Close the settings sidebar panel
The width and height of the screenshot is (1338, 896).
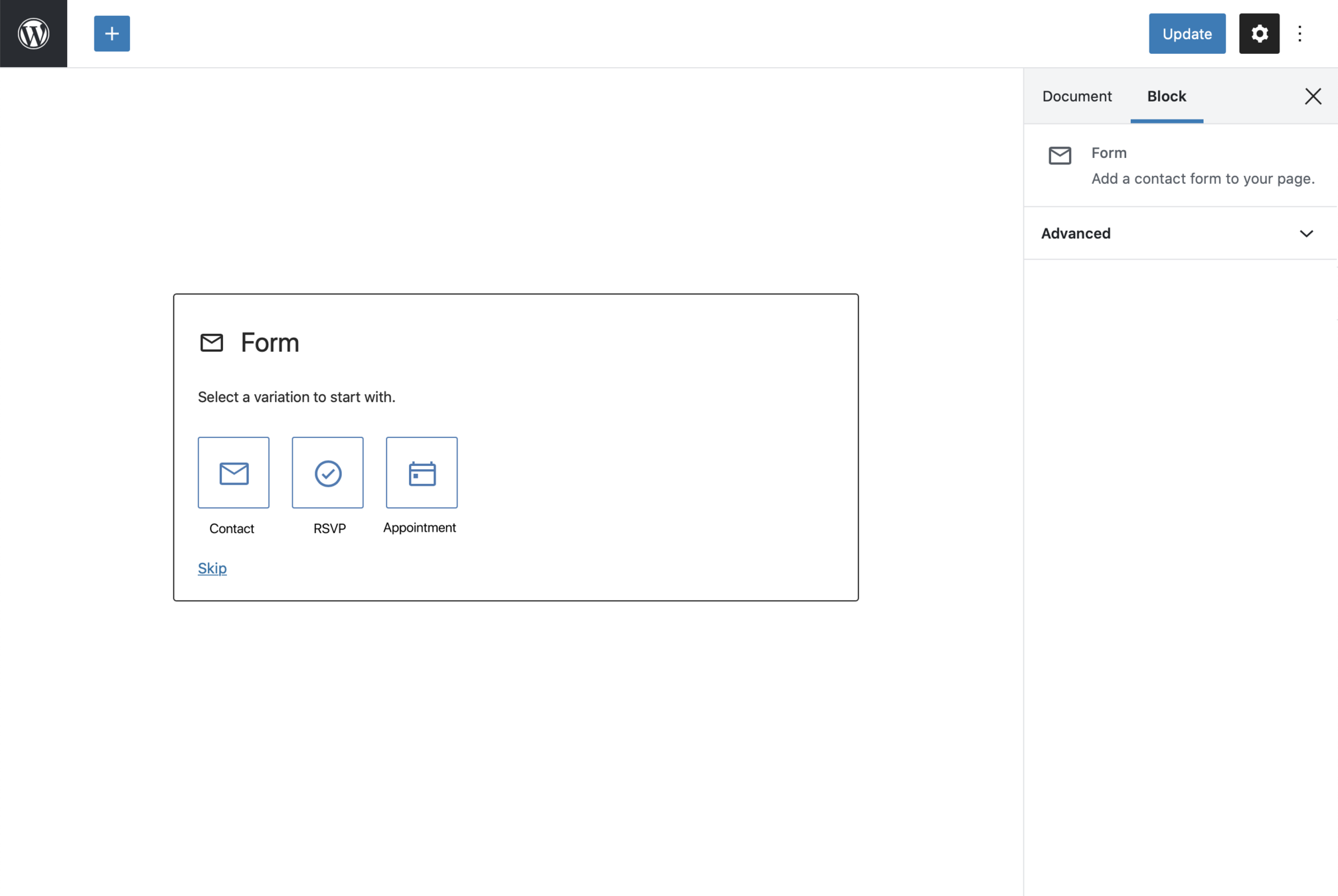1312,96
